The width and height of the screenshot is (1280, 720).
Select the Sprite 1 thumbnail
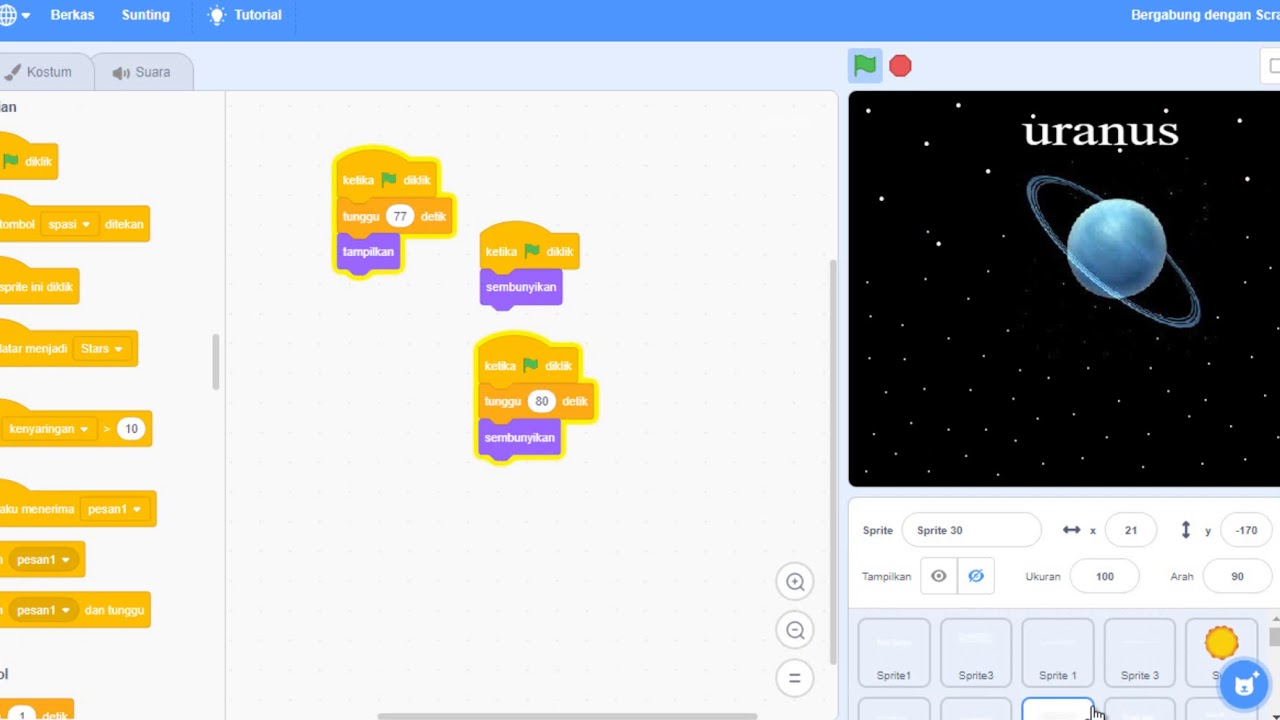(x=1058, y=653)
